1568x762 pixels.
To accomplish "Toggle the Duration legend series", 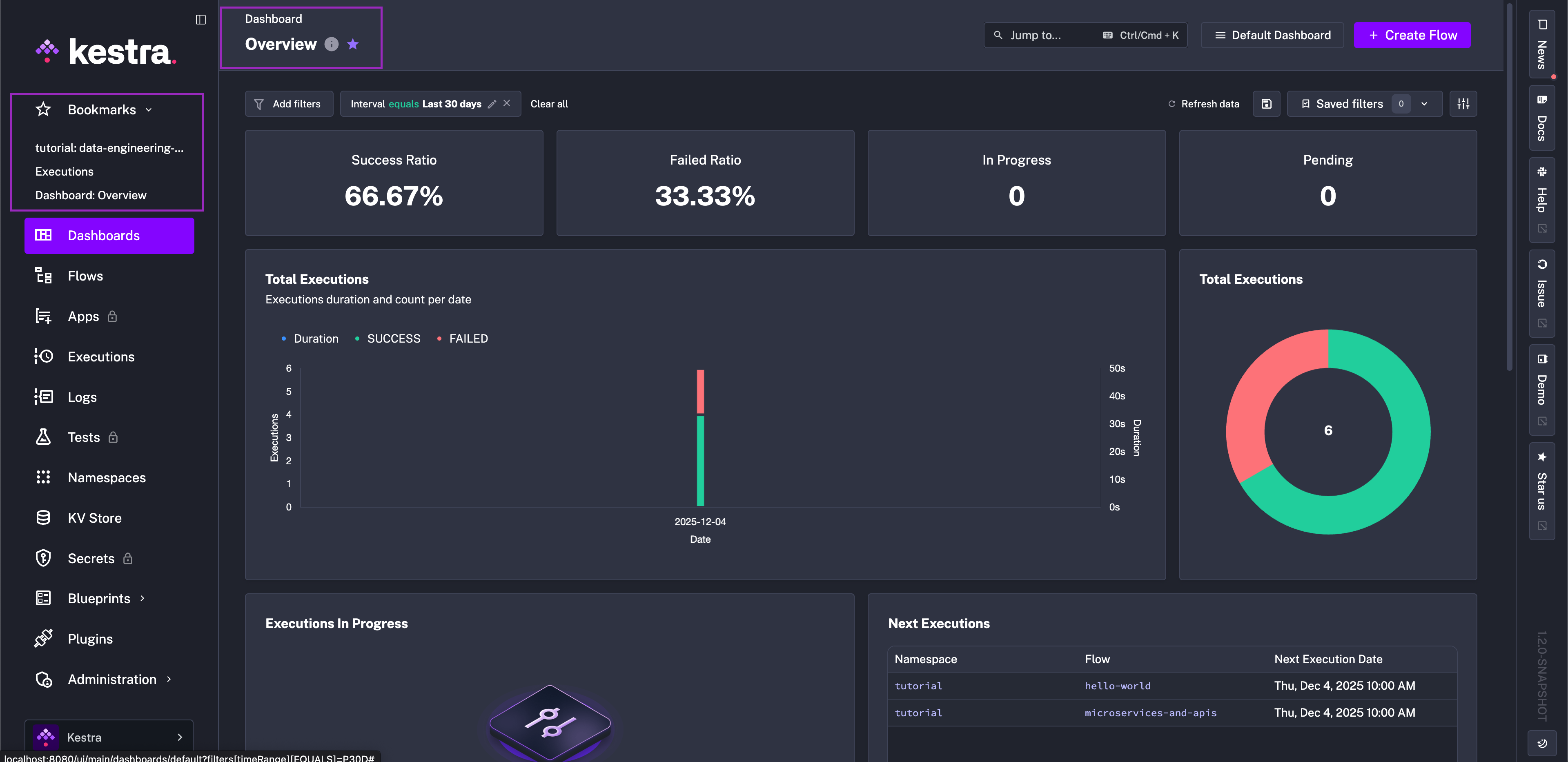I will click(315, 339).
